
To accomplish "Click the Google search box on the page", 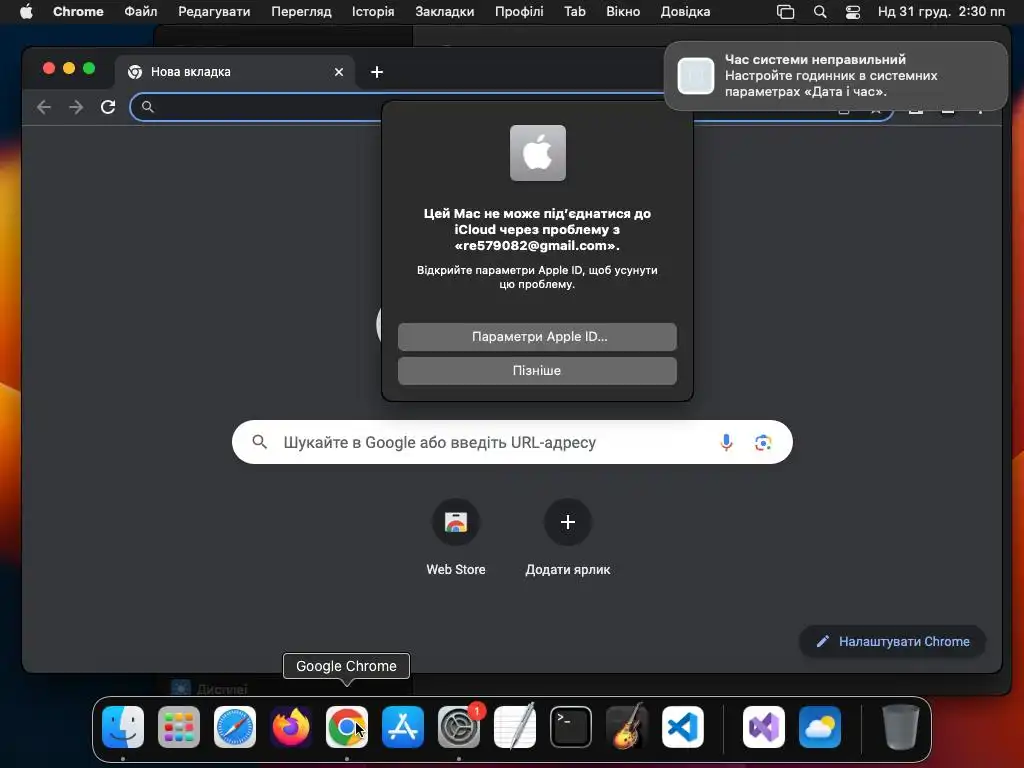I will (512, 442).
